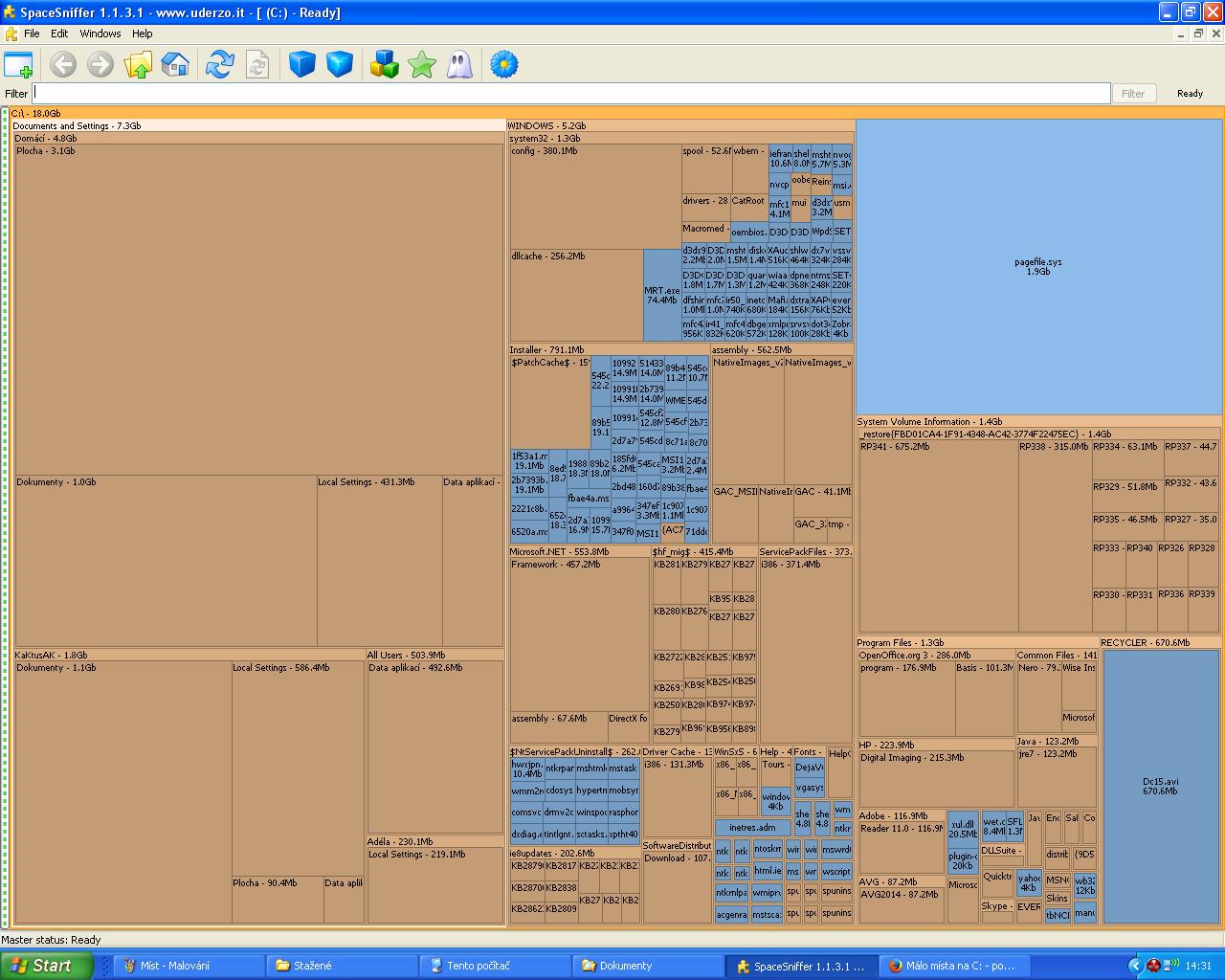
Task: Open the File menu
Action: [32, 33]
